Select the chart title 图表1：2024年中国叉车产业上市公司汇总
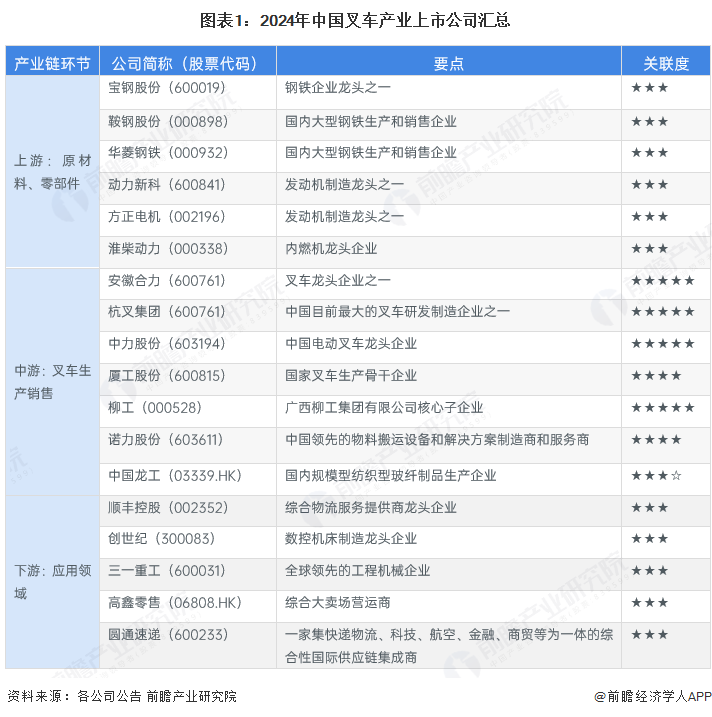 (x=355, y=21)
